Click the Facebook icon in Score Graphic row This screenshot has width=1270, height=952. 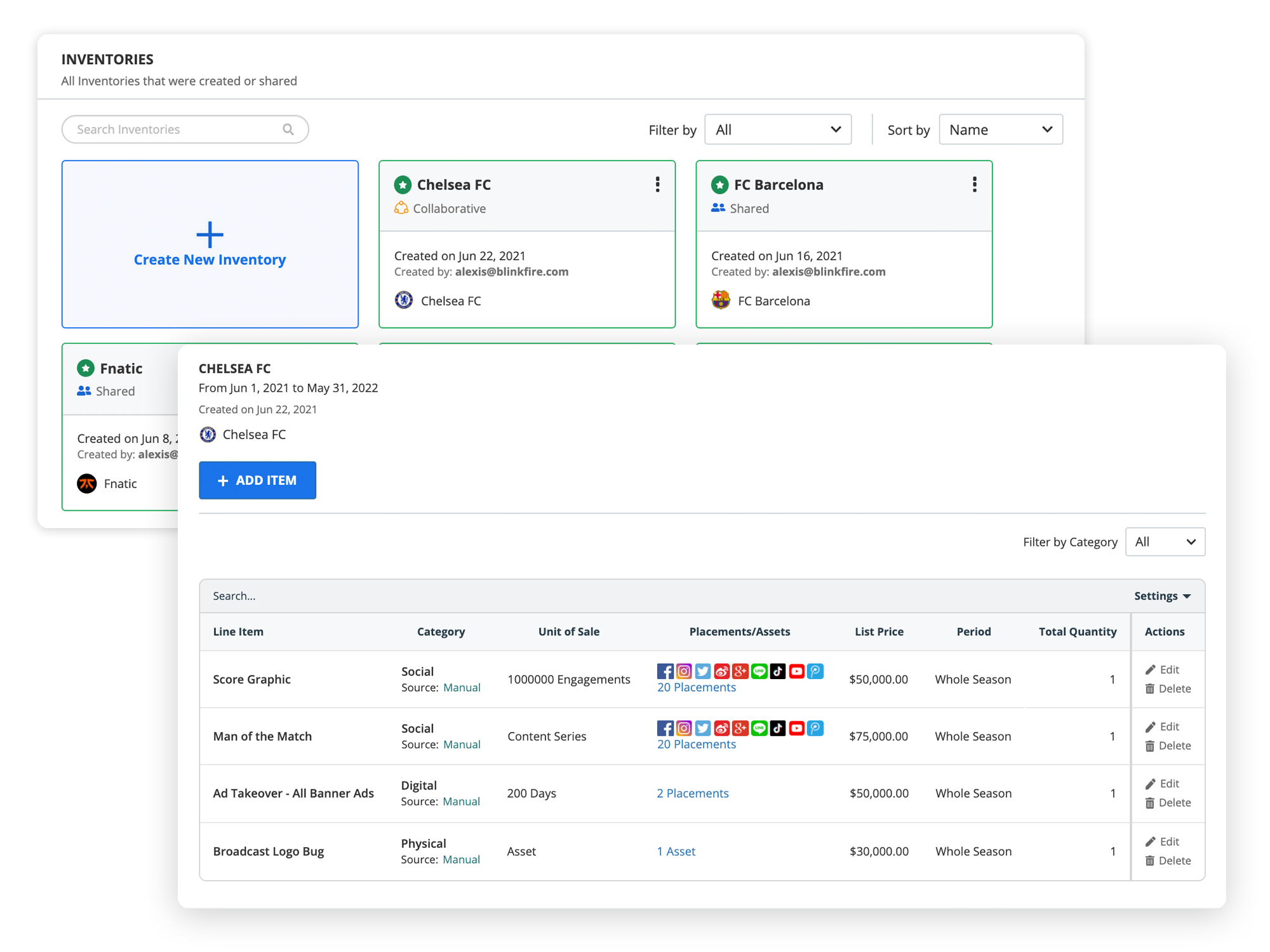tap(665, 671)
